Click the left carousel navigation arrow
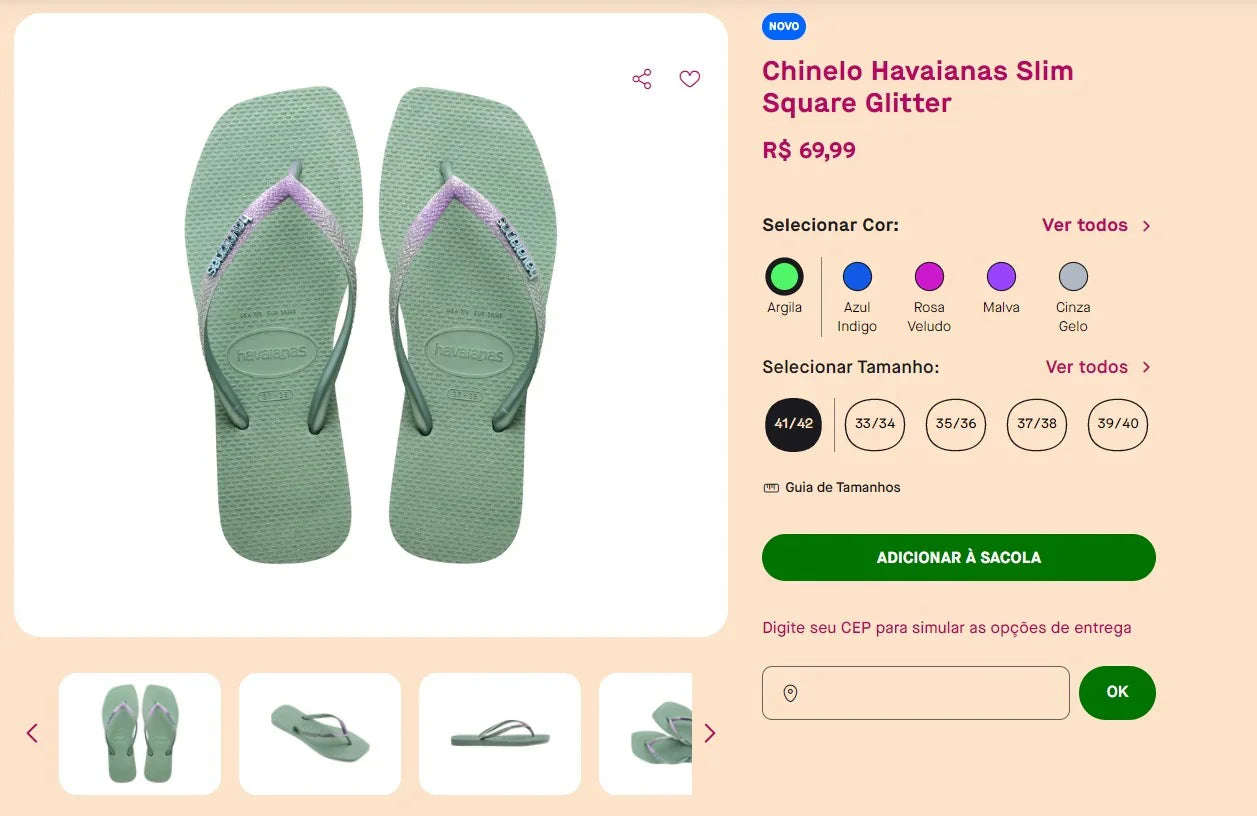Image resolution: width=1257 pixels, height=816 pixels. tap(31, 733)
